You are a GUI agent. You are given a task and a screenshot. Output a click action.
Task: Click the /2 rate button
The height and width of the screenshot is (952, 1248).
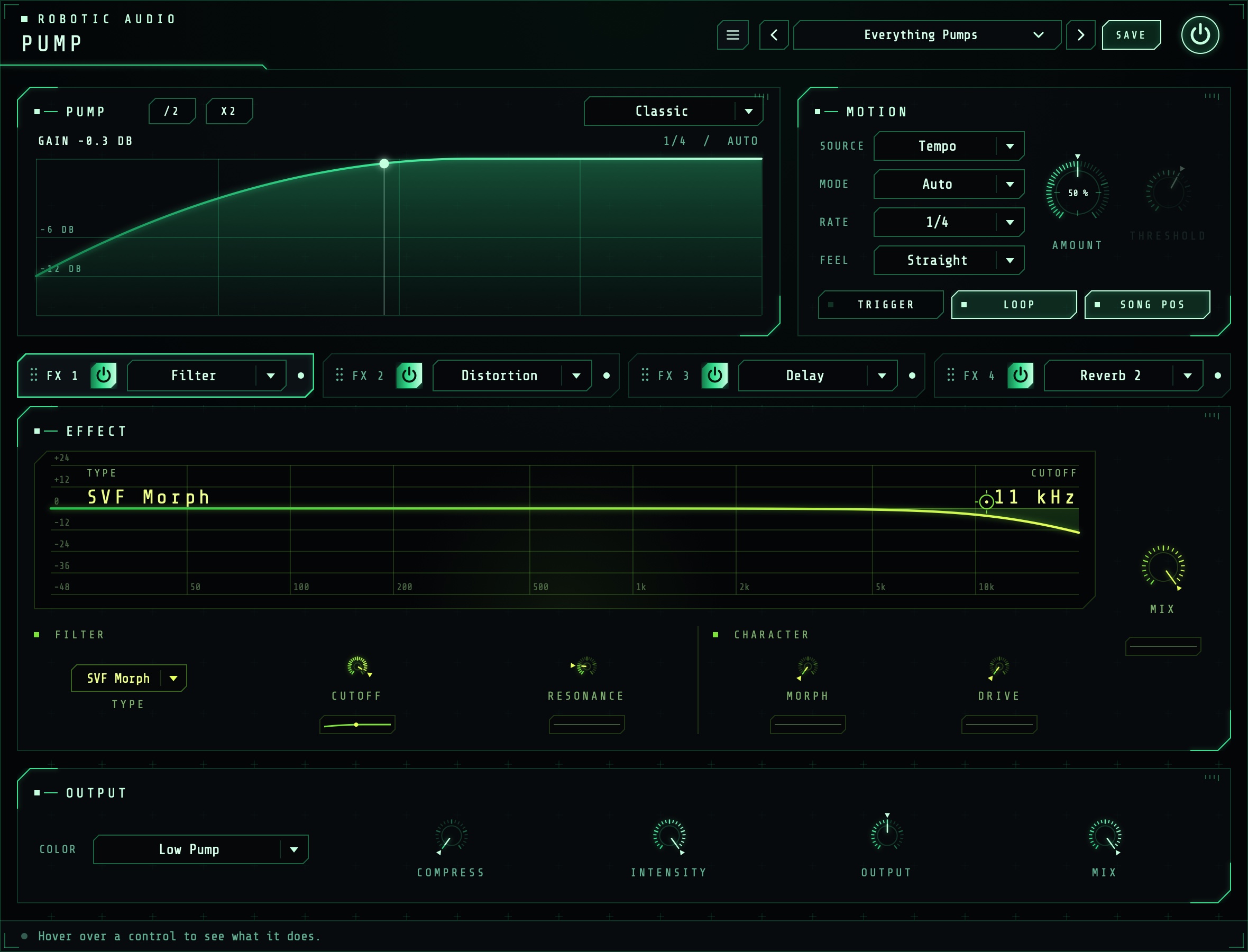[x=172, y=111]
